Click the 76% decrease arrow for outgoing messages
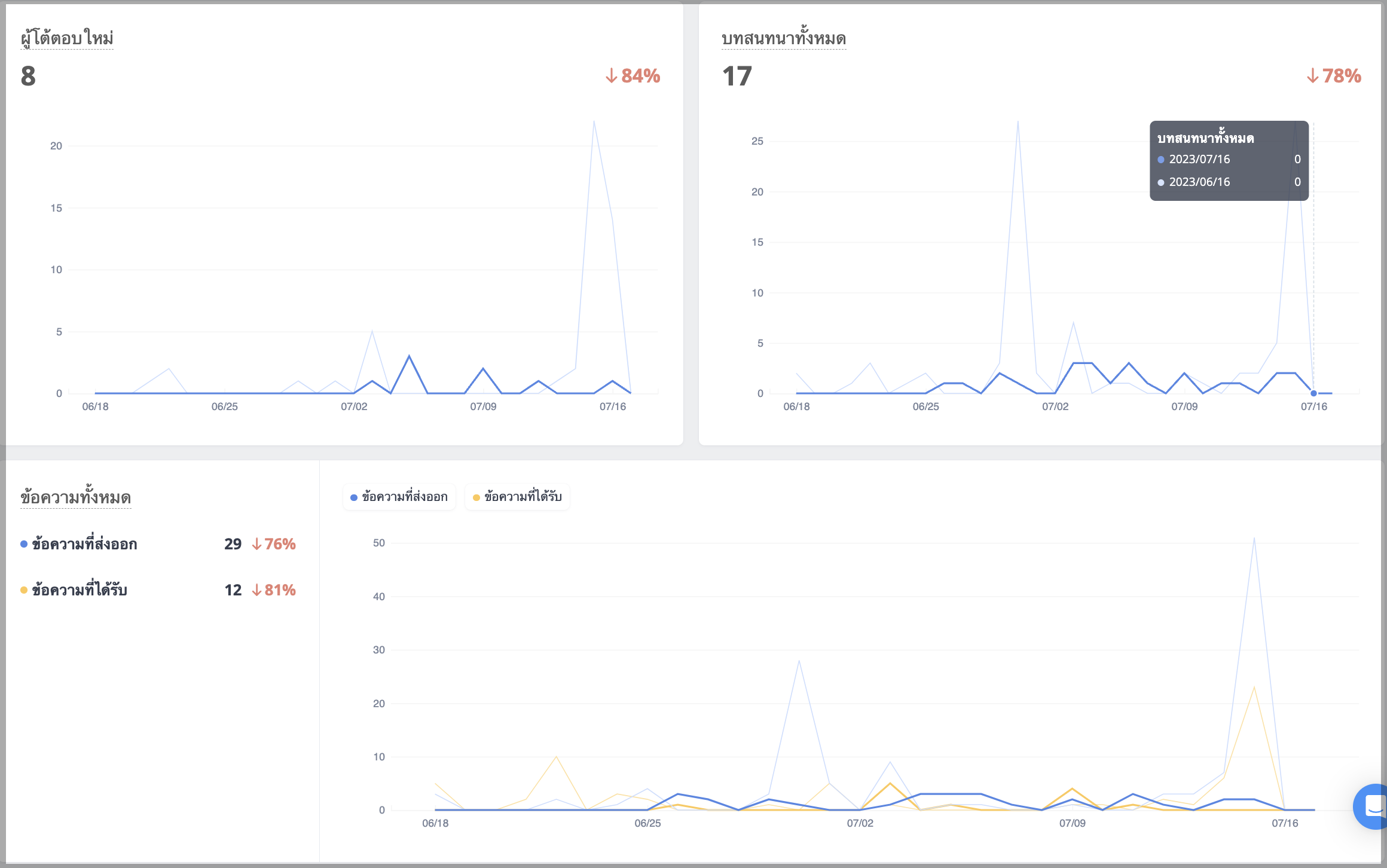1387x868 pixels. [x=256, y=544]
